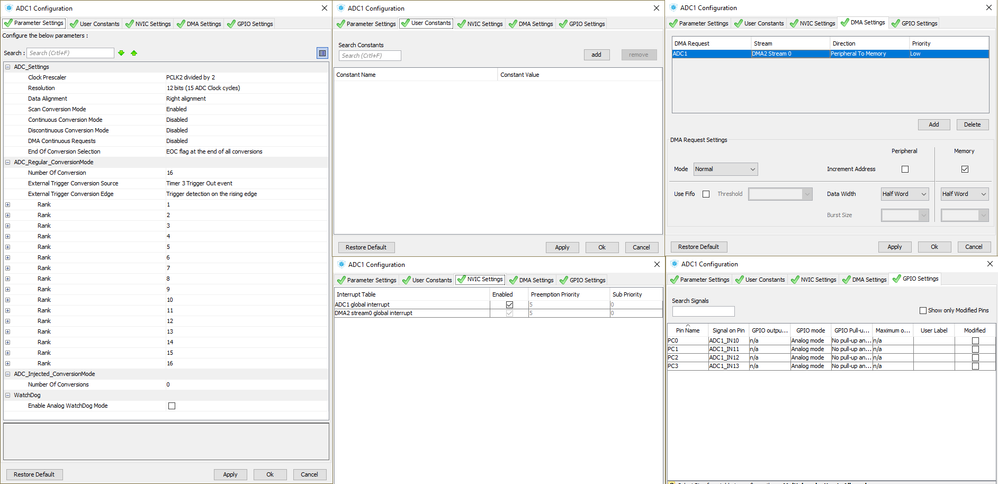The image size is (998, 484).
Task: Sort by the Pin Name column header
Action: [x=687, y=331]
